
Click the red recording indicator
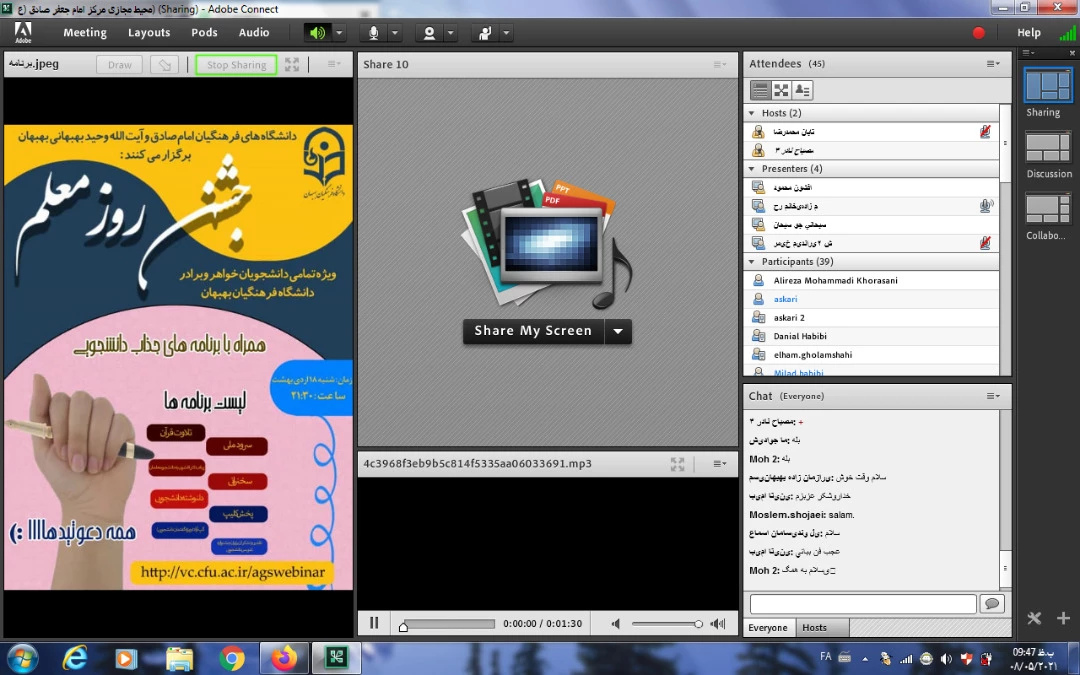point(978,33)
